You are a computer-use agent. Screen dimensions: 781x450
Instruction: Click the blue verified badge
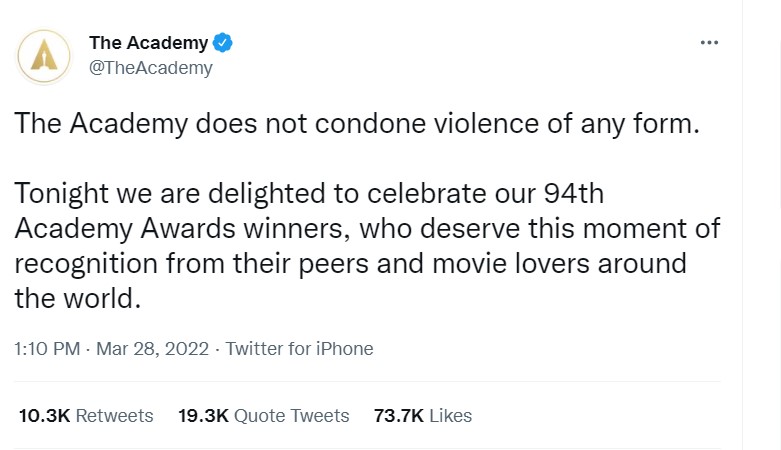point(224,43)
